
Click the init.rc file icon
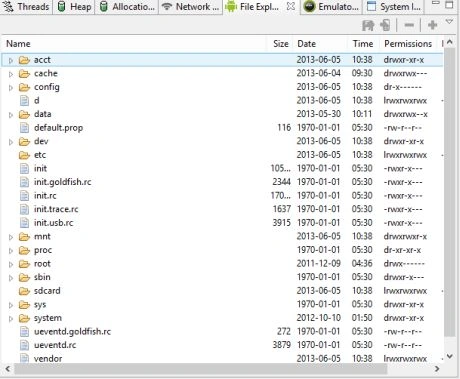(x=24, y=196)
